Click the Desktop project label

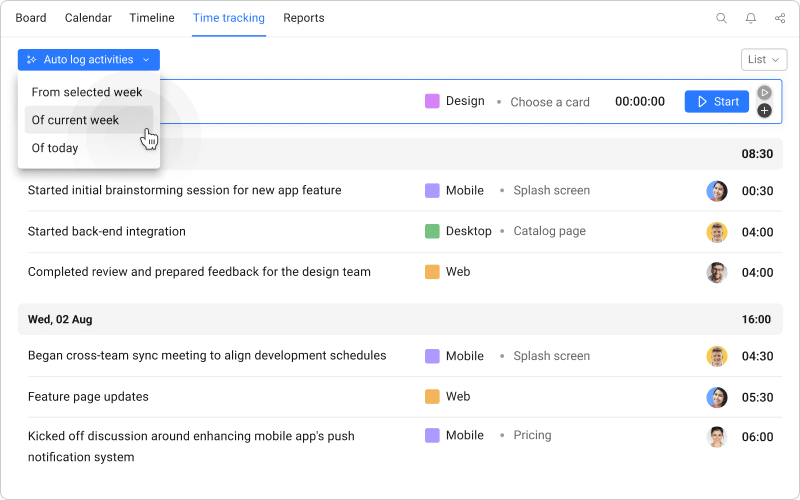click(468, 231)
